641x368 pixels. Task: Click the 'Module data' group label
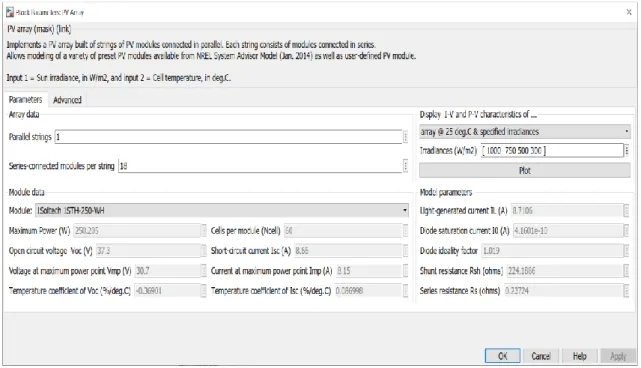(27, 192)
